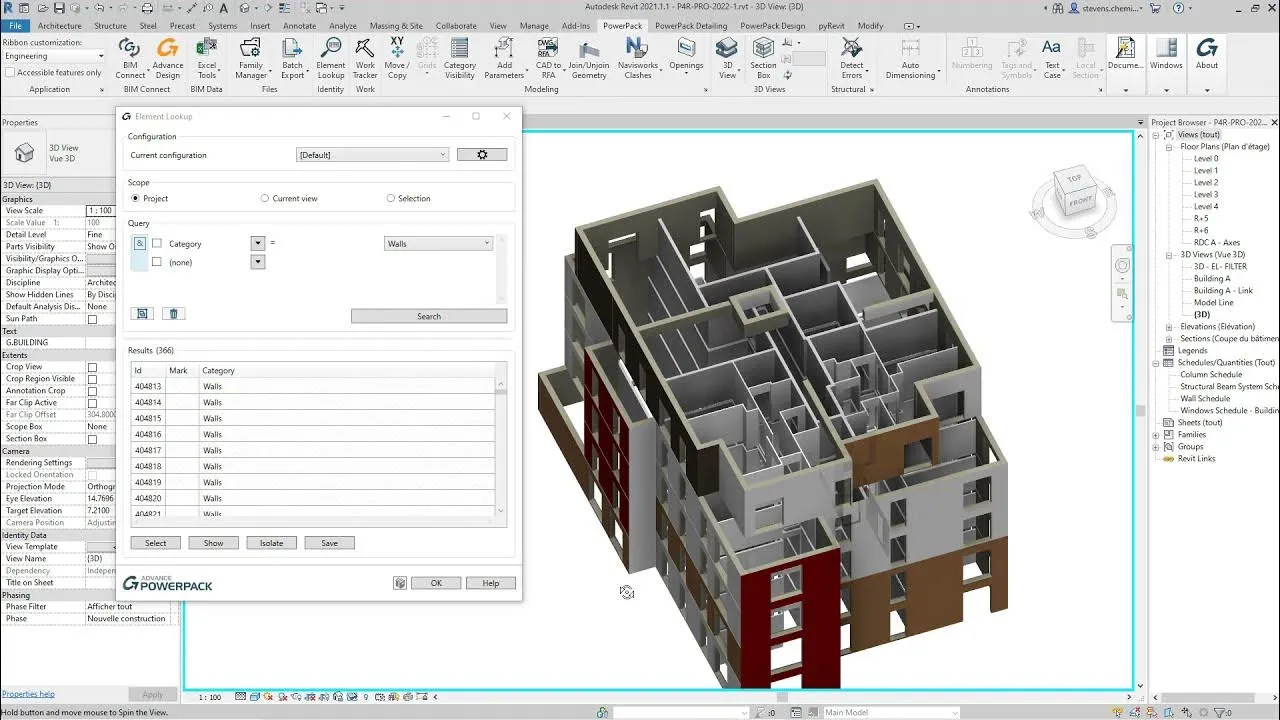Screen dimensions: 1280x720
Task: Delete query row with trash icon
Action: click(173, 314)
